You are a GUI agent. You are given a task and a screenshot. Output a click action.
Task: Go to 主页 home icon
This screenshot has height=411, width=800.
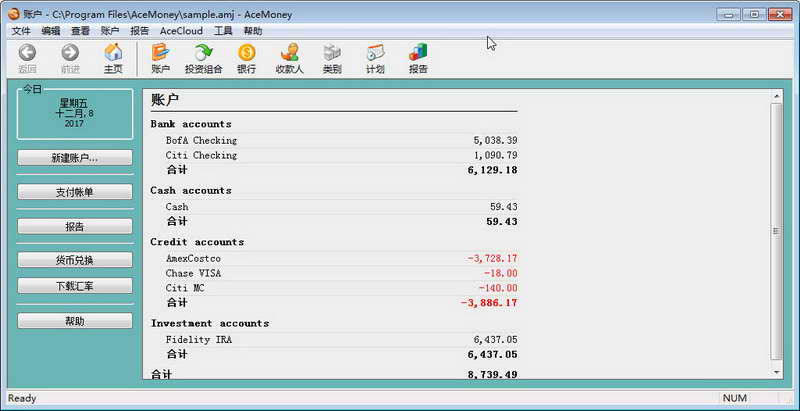pos(113,53)
